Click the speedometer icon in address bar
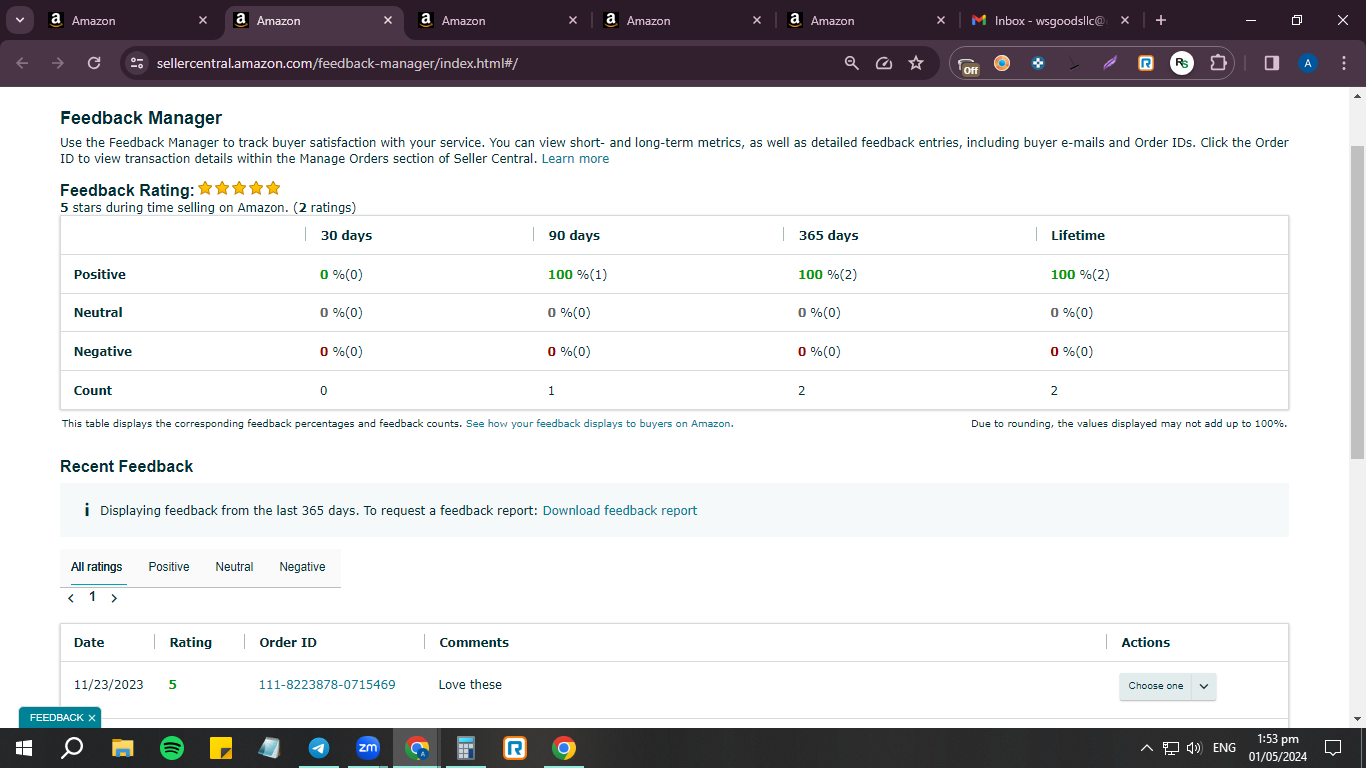The height and width of the screenshot is (768, 1366). point(884,63)
